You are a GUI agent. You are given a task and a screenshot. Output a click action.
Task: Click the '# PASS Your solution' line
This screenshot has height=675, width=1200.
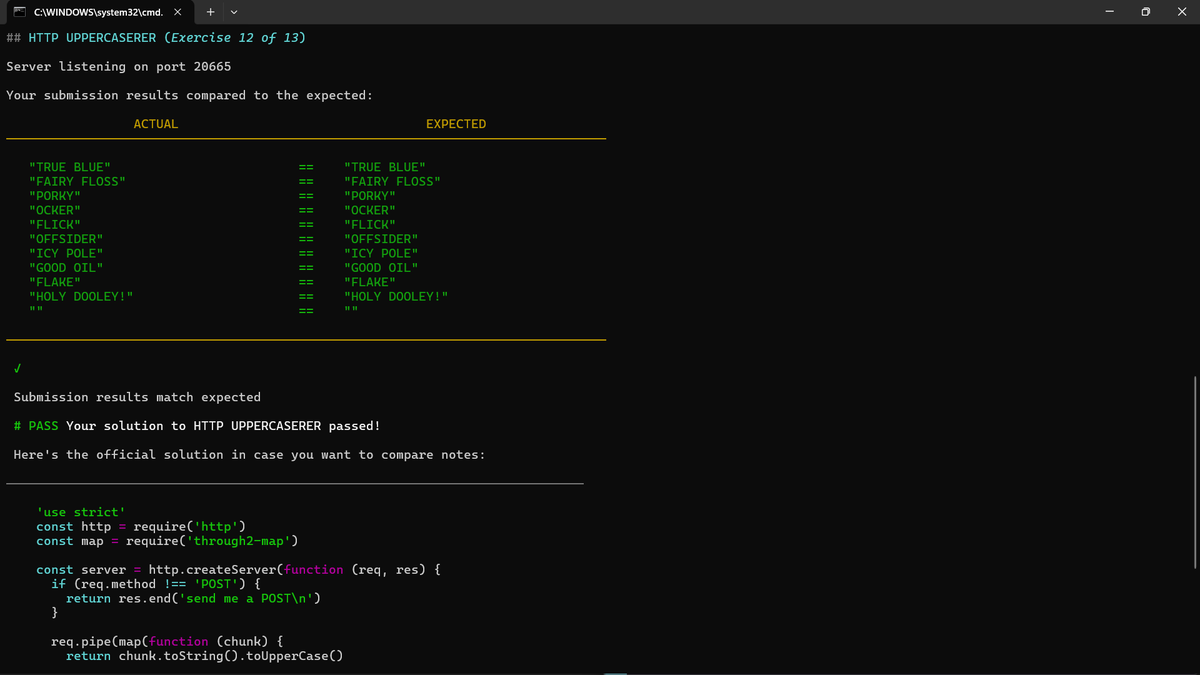(x=197, y=426)
